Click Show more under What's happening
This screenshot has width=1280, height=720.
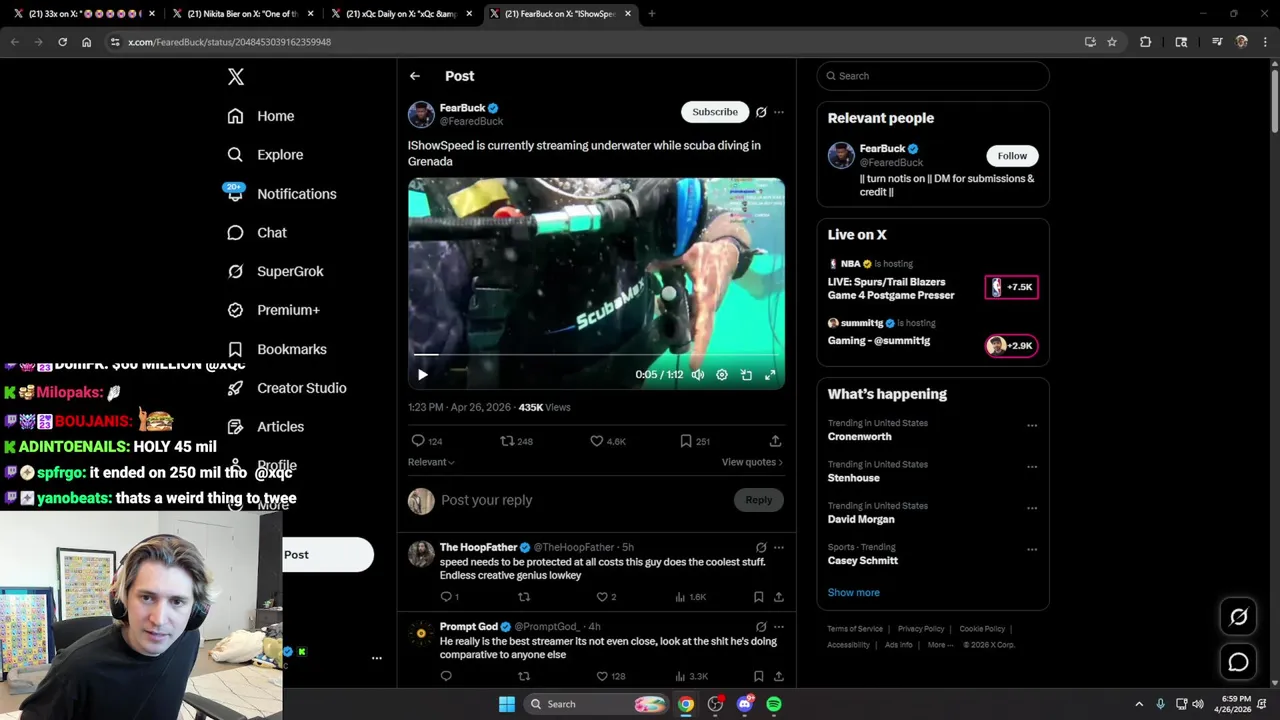(x=853, y=592)
